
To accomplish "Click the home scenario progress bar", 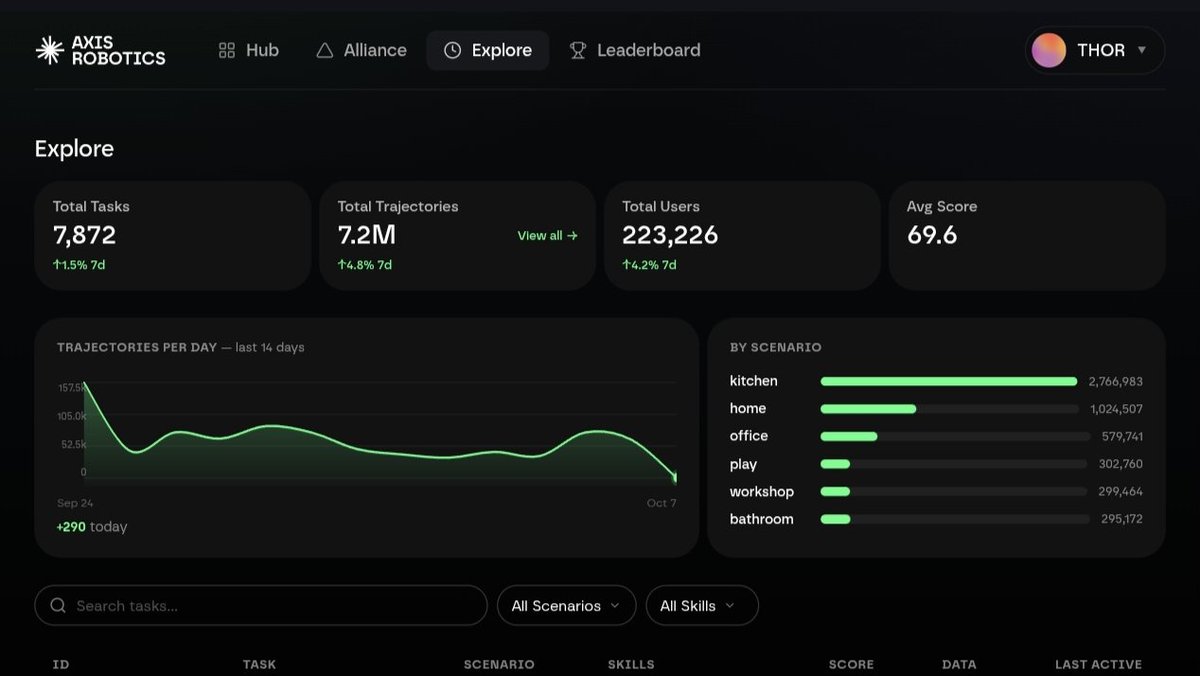I will click(x=949, y=409).
